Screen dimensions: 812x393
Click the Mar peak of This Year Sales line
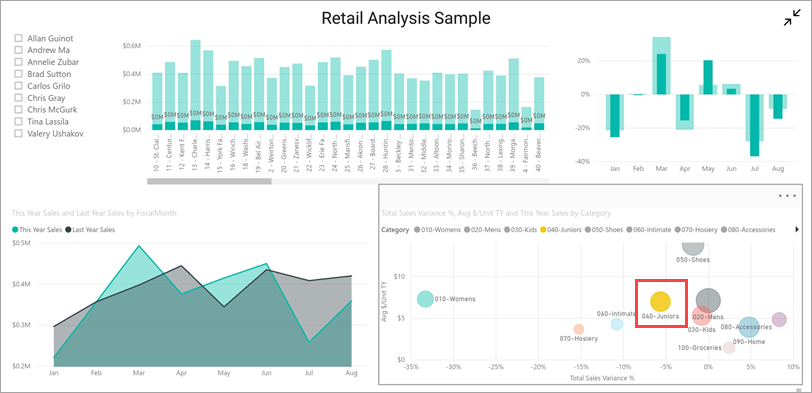point(138,246)
